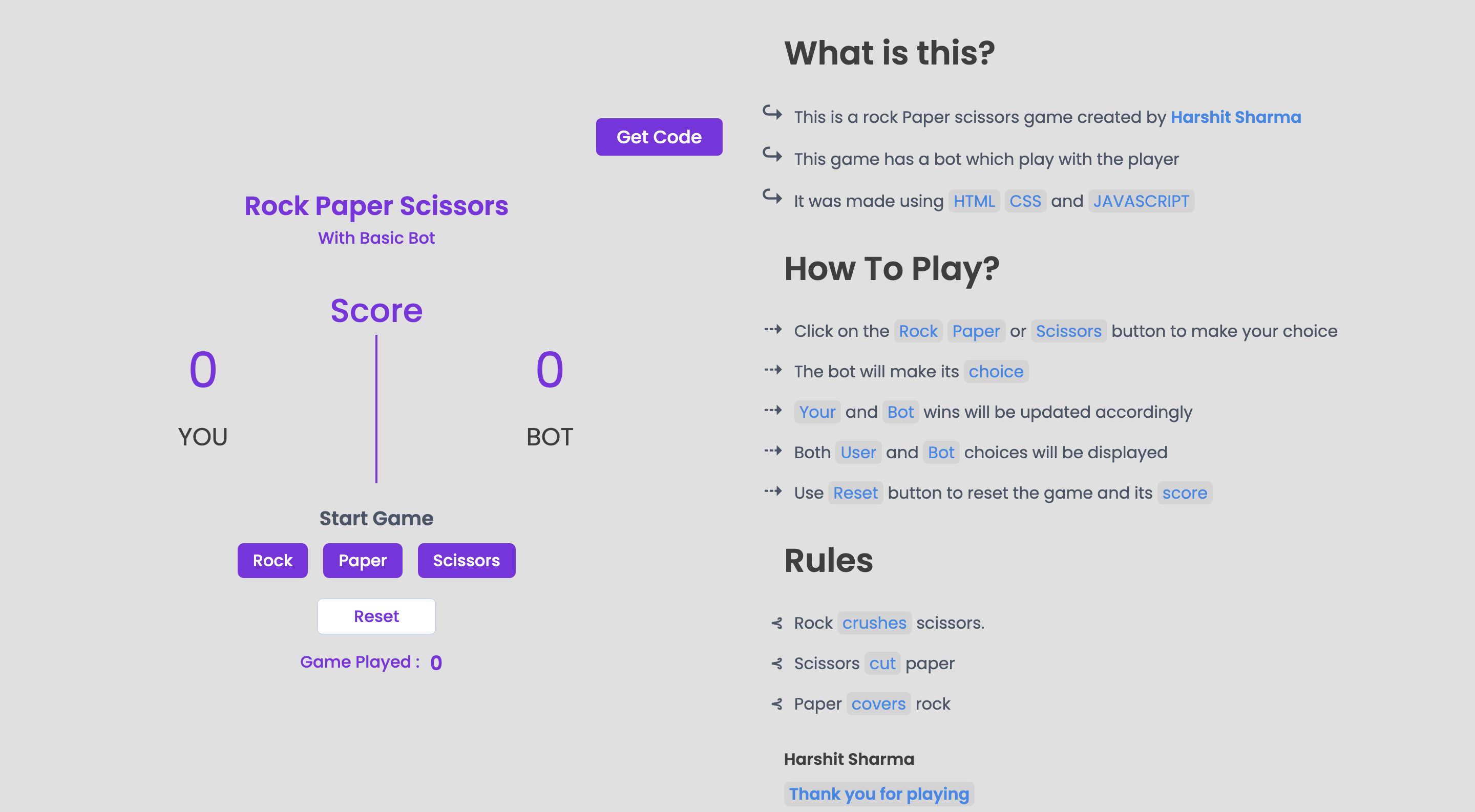This screenshot has height=812, width=1475.
Task: Click the dashed arrow bullet before "Use Reset button"
Action: [x=772, y=491]
